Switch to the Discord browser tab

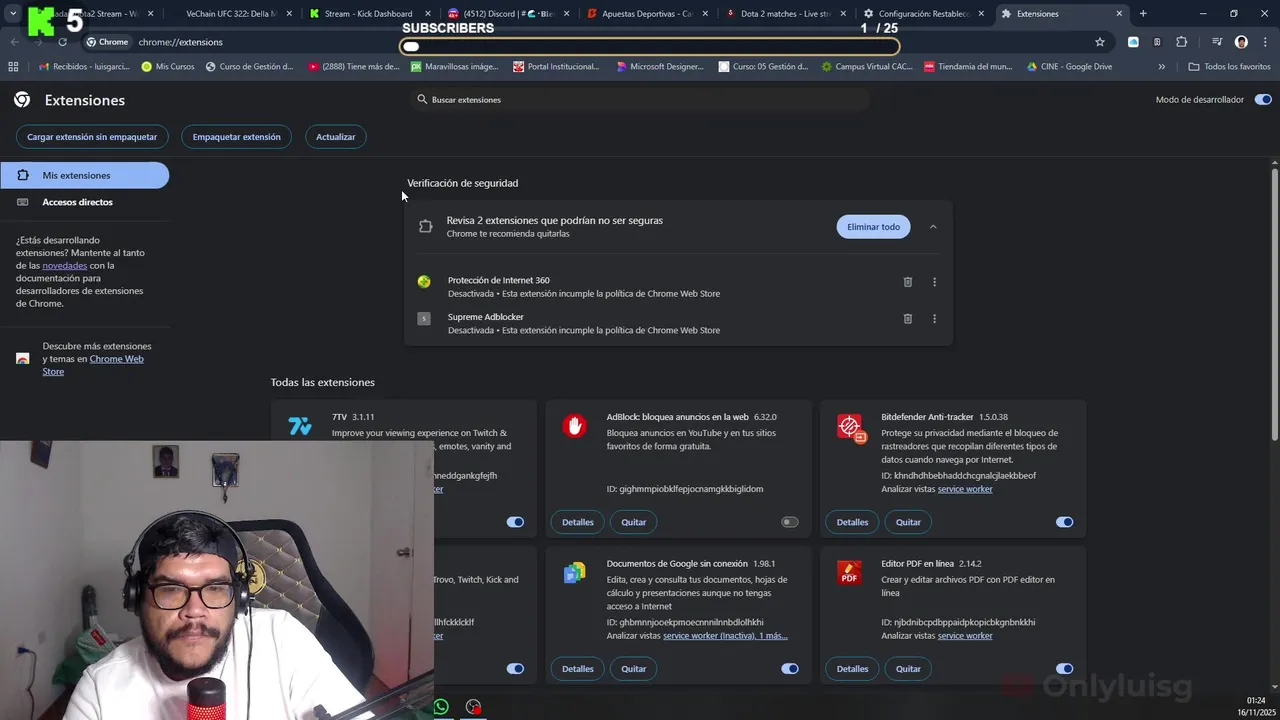[508, 14]
